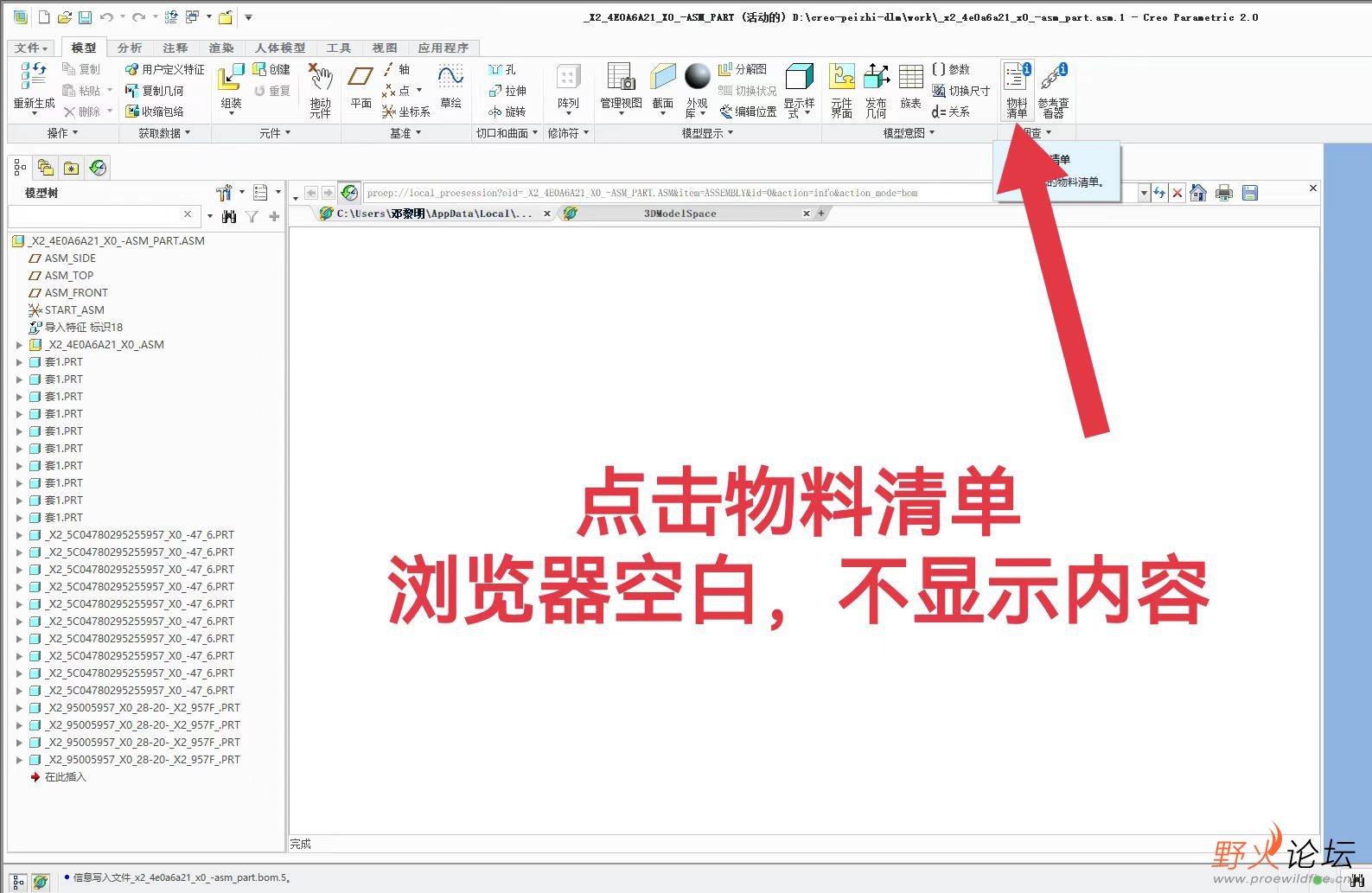Switch to the Folder Browser navigator tab
Image resolution: width=1372 pixels, height=893 pixels.
(46, 168)
